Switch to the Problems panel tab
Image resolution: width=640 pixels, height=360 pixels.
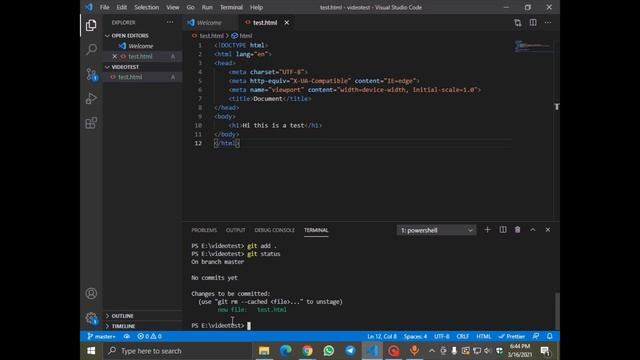tap(204, 230)
